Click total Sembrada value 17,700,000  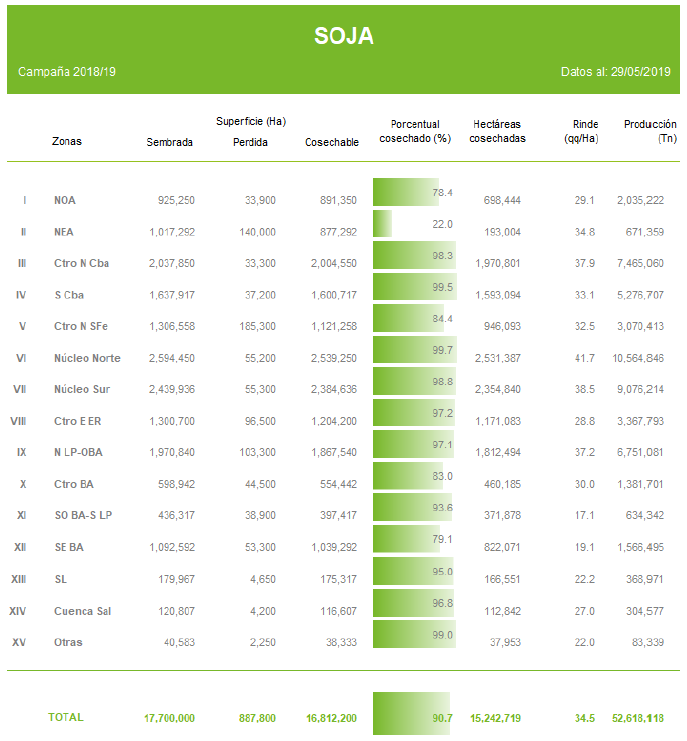[169, 718]
